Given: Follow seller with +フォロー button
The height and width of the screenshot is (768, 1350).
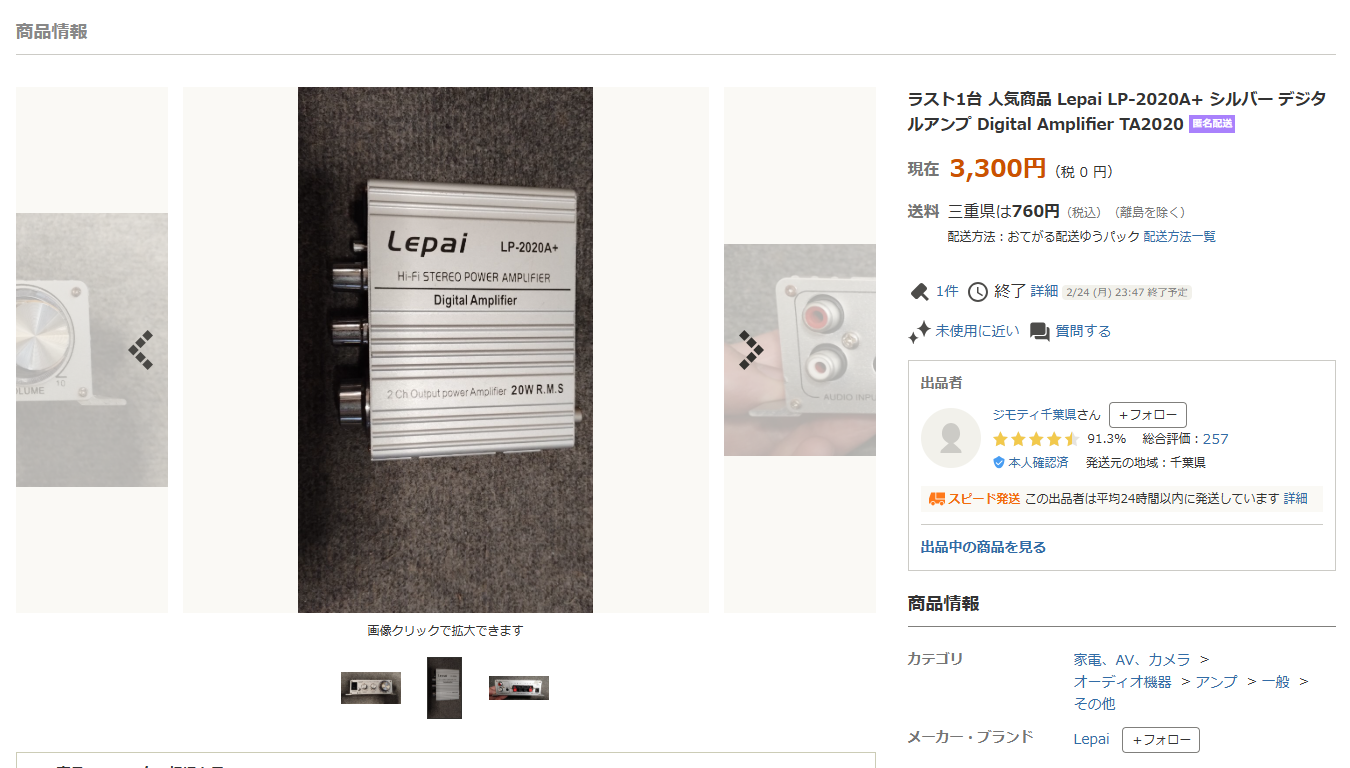Looking at the screenshot, I should (x=1148, y=415).
